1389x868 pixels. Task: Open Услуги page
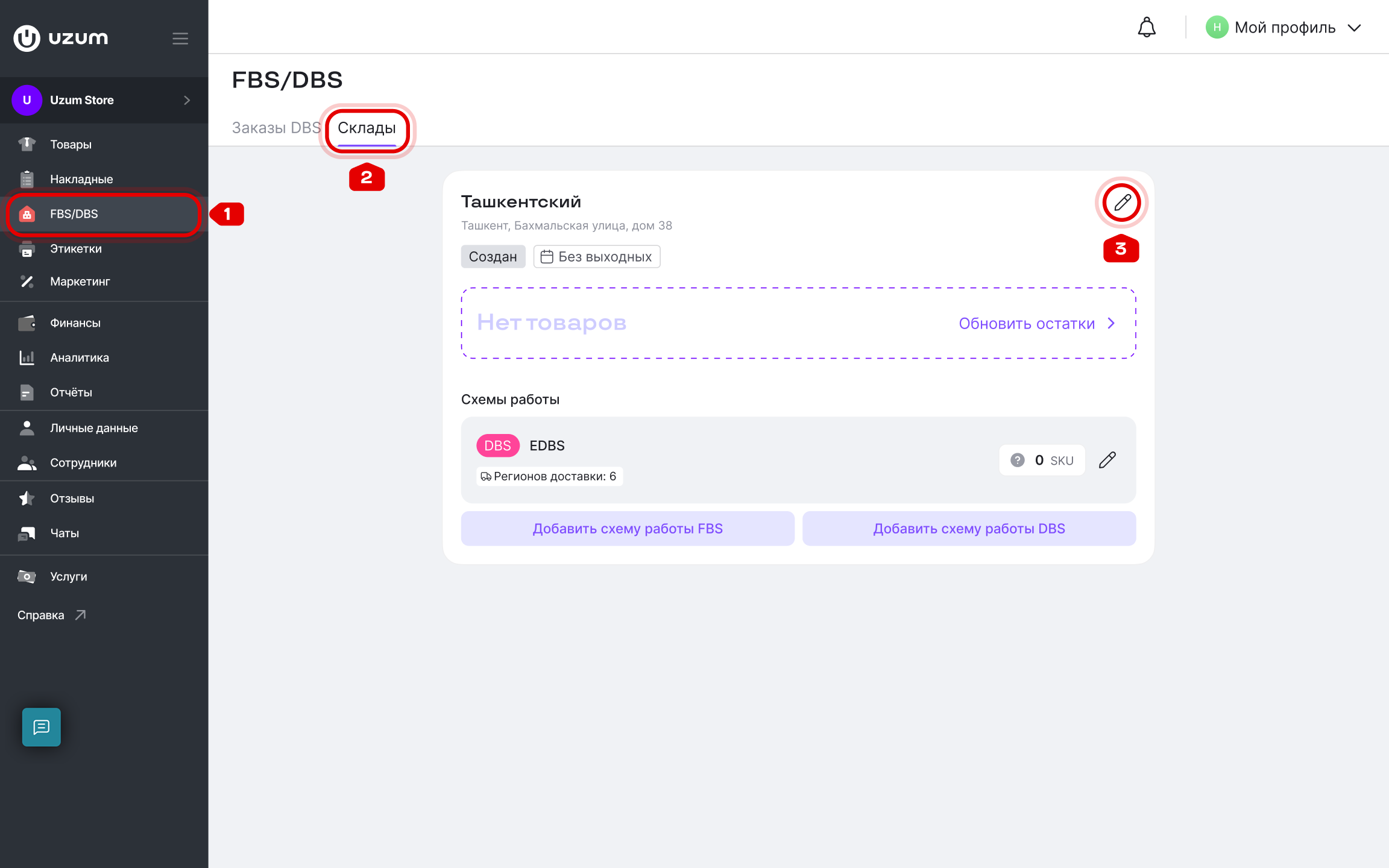[104, 576]
